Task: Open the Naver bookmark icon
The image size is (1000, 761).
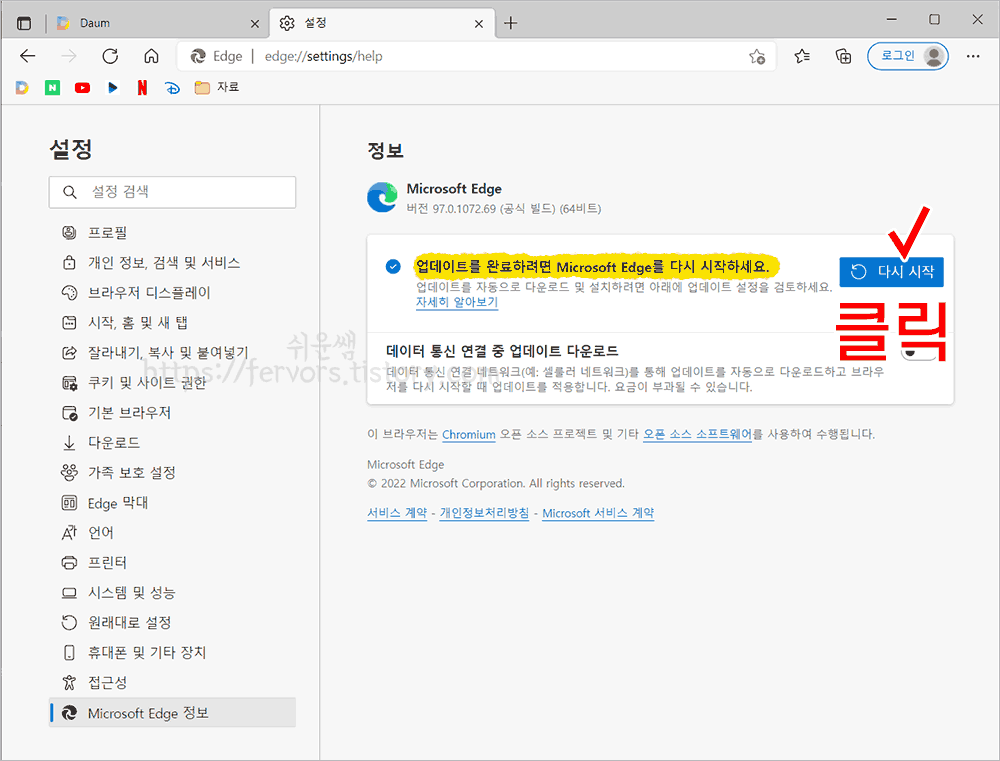Action: pyautogui.click(x=52, y=87)
